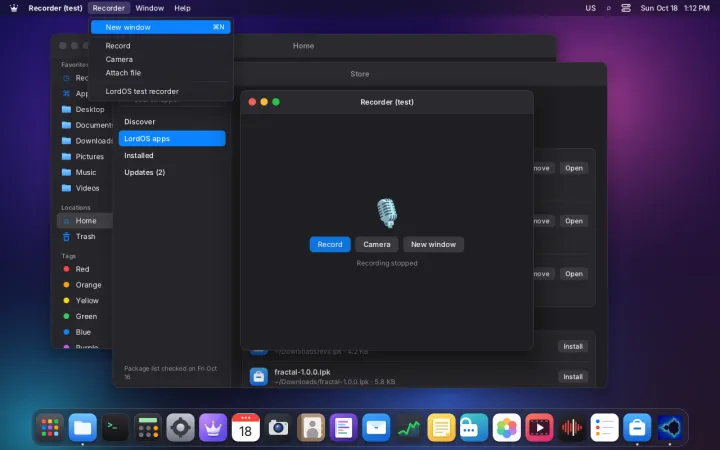Screen dimensions: 720x450
Task: Open the search icon in the menu bar
Action: coord(609,8)
